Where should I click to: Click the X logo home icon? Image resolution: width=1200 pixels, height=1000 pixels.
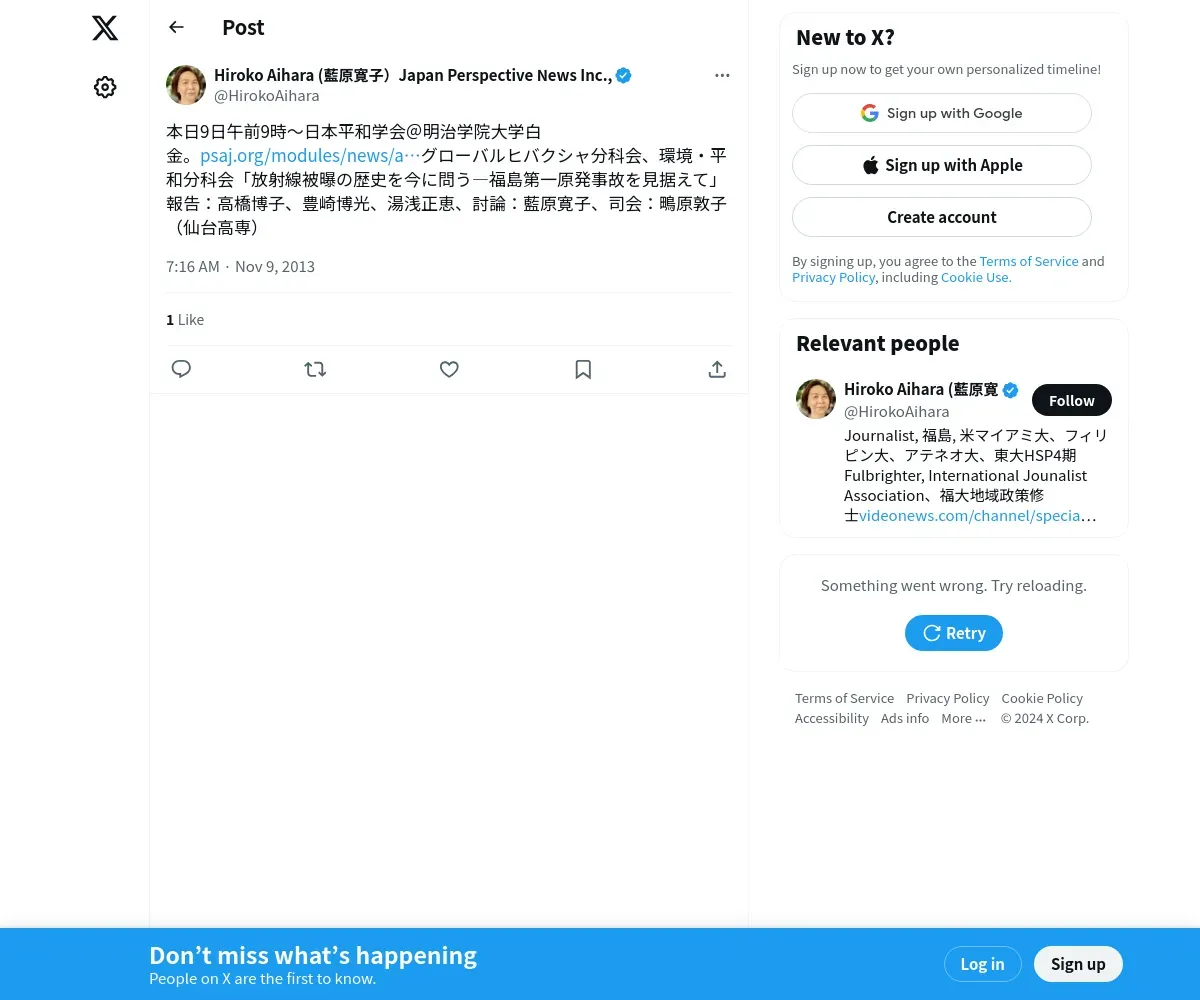click(x=105, y=28)
